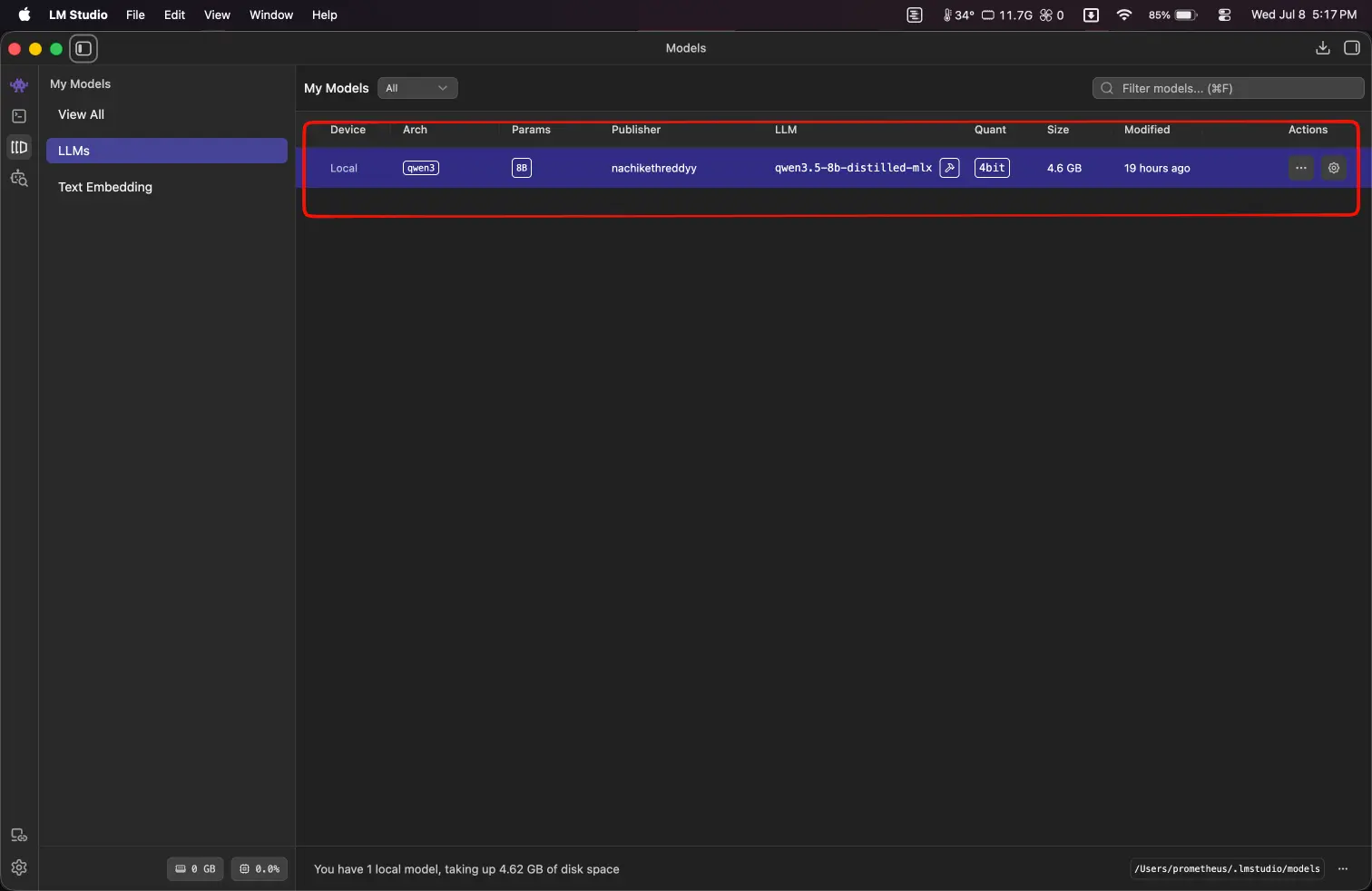Click the Local device cell
This screenshot has width=1372, height=891.
click(x=344, y=168)
